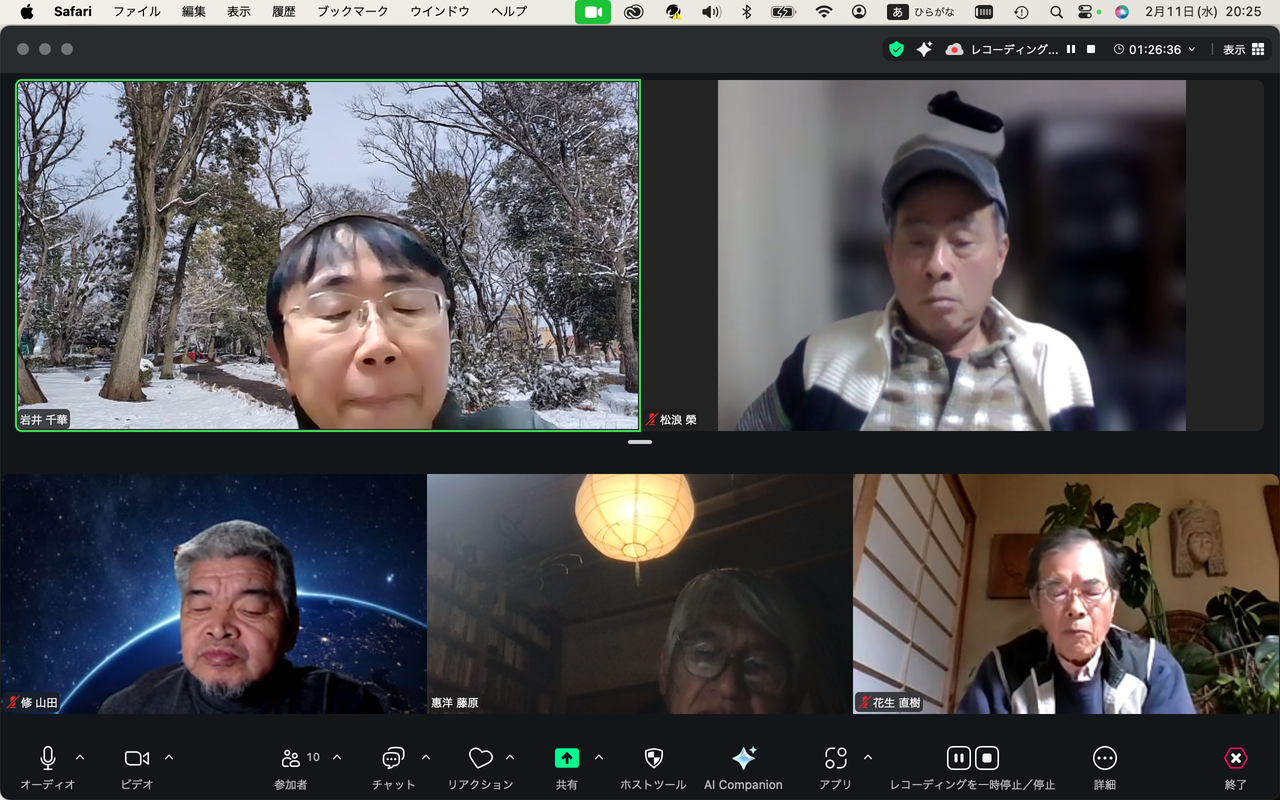The width and height of the screenshot is (1280, 800).
Task: Click the AI Companion sparkle beside the shield
Action: click(x=924, y=49)
